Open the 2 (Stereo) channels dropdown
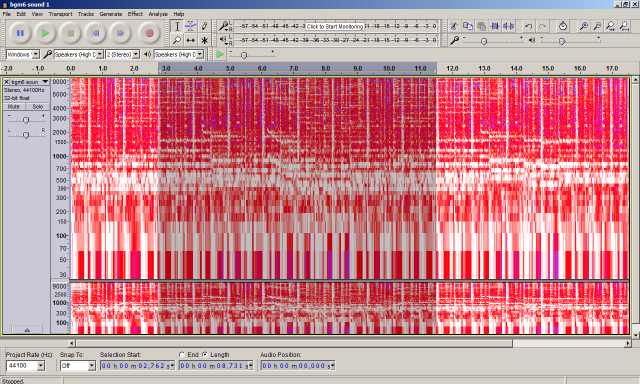Viewport: 640px width, 384px height. (122, 54)
